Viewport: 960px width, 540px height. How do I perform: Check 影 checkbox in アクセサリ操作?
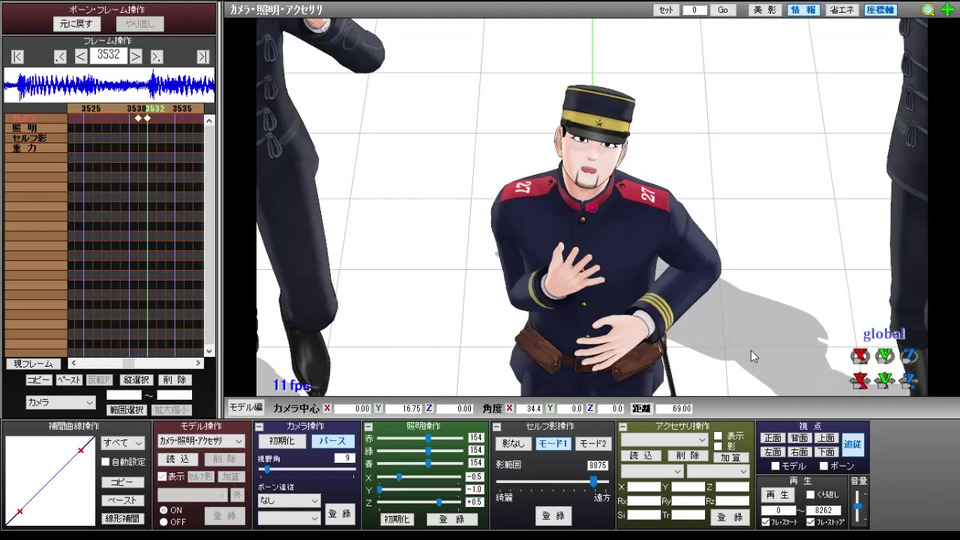tap(718, 446)
